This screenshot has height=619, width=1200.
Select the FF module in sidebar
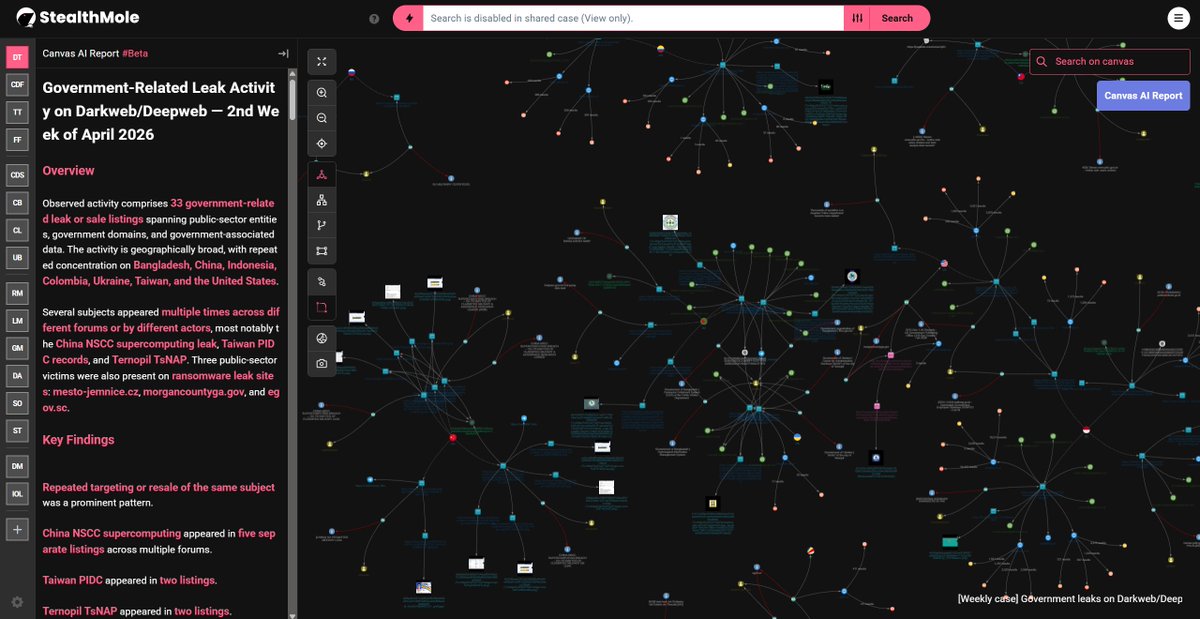[17, 141]
